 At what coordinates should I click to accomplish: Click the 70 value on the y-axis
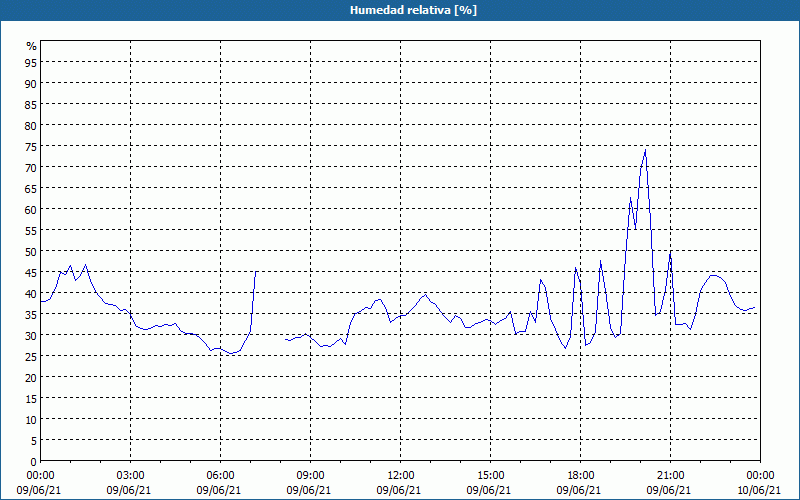click(31, 167)
